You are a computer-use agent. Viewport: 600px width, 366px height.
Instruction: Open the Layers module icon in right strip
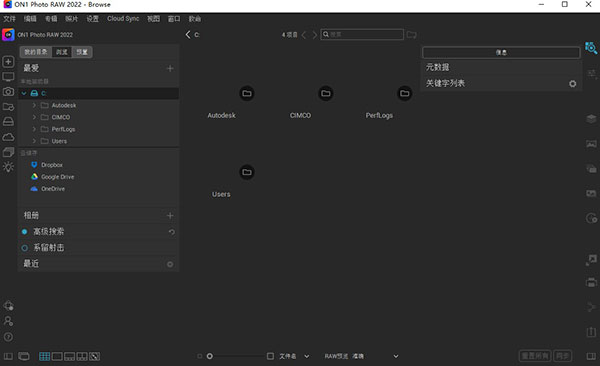[x=592, y=119]
